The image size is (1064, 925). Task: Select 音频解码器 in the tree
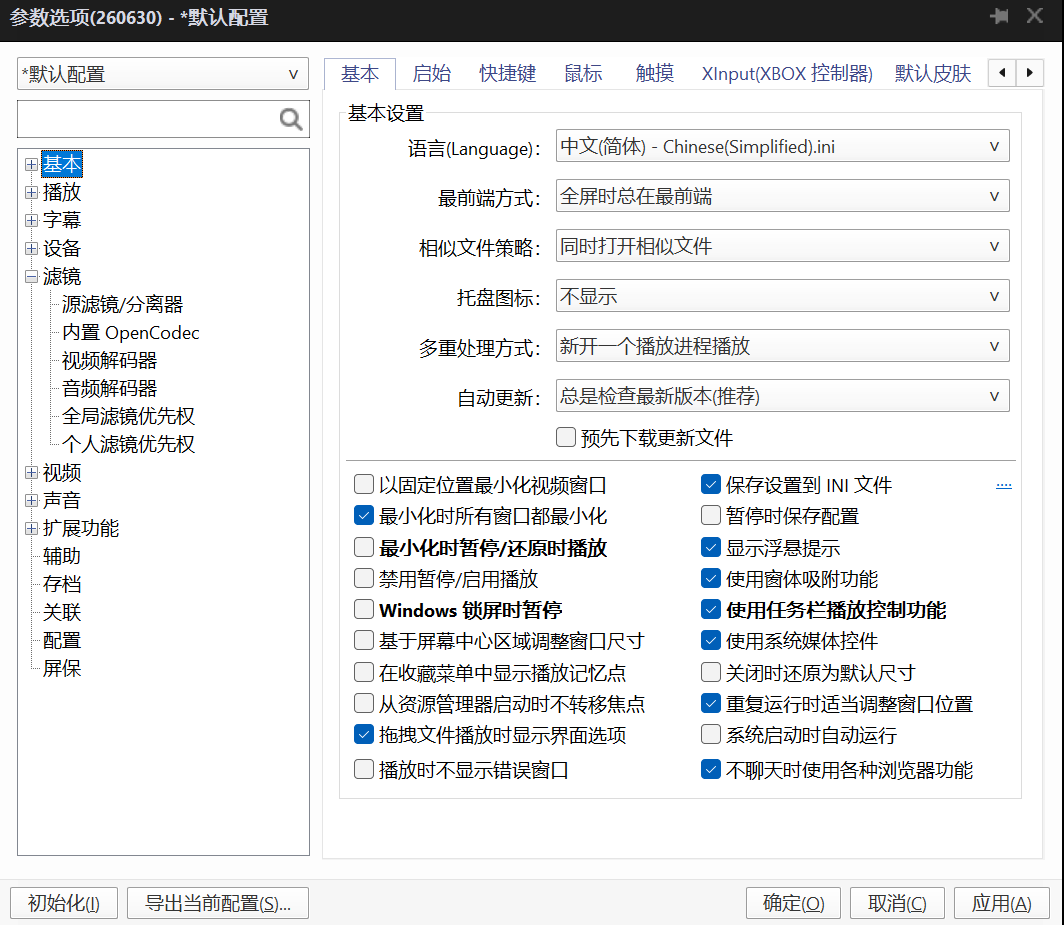109,388
